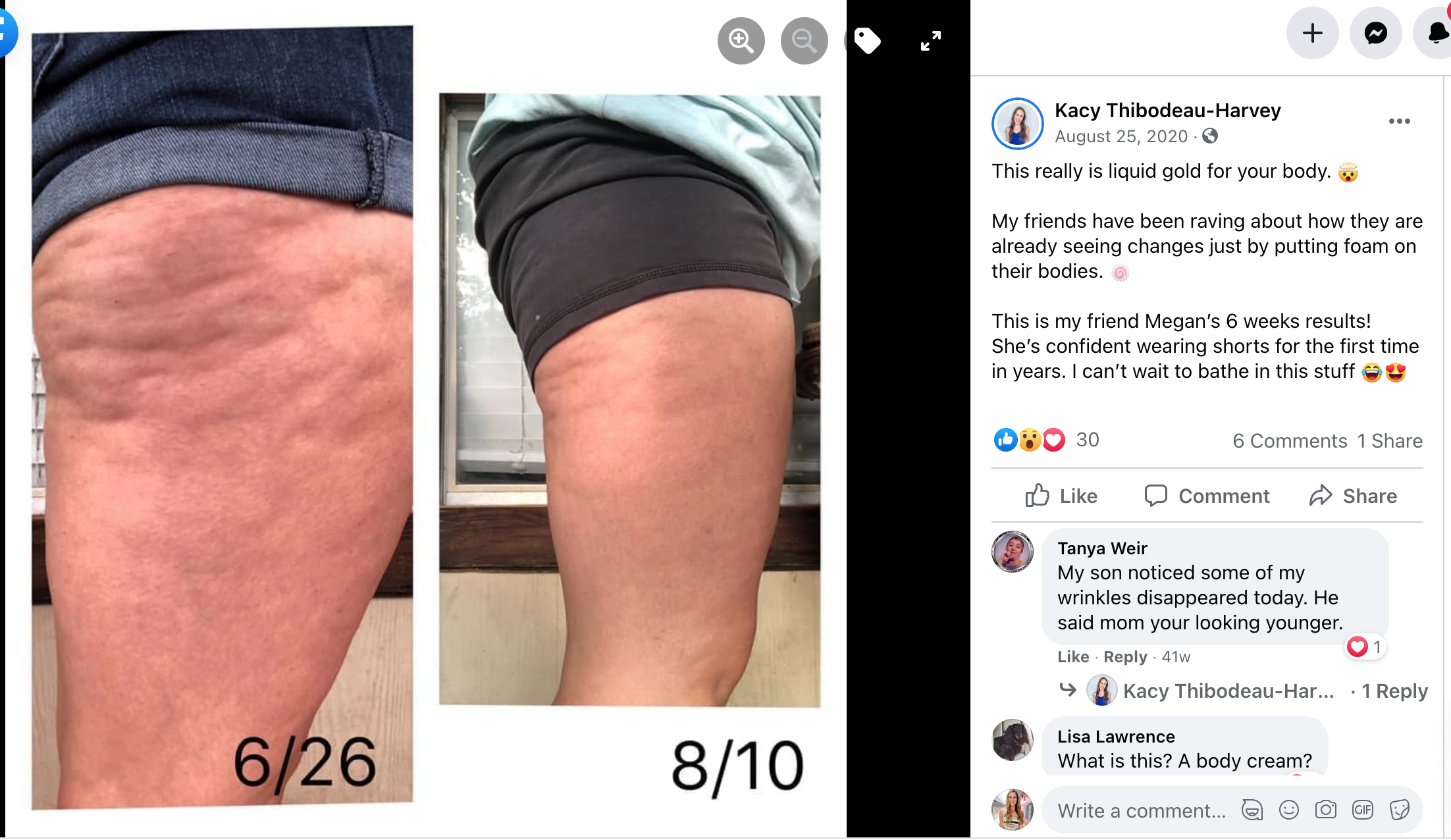Reply to Tanya Weir's comment

(x=1125, y=657)
